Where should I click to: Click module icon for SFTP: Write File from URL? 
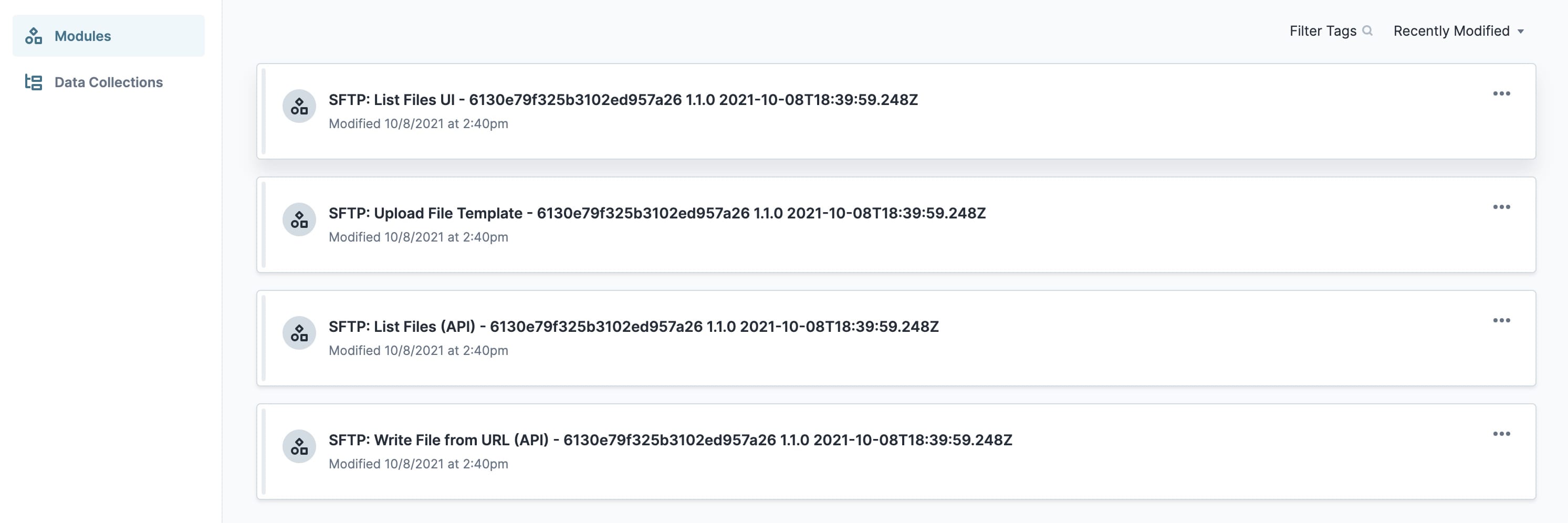[x=299, y=446]
